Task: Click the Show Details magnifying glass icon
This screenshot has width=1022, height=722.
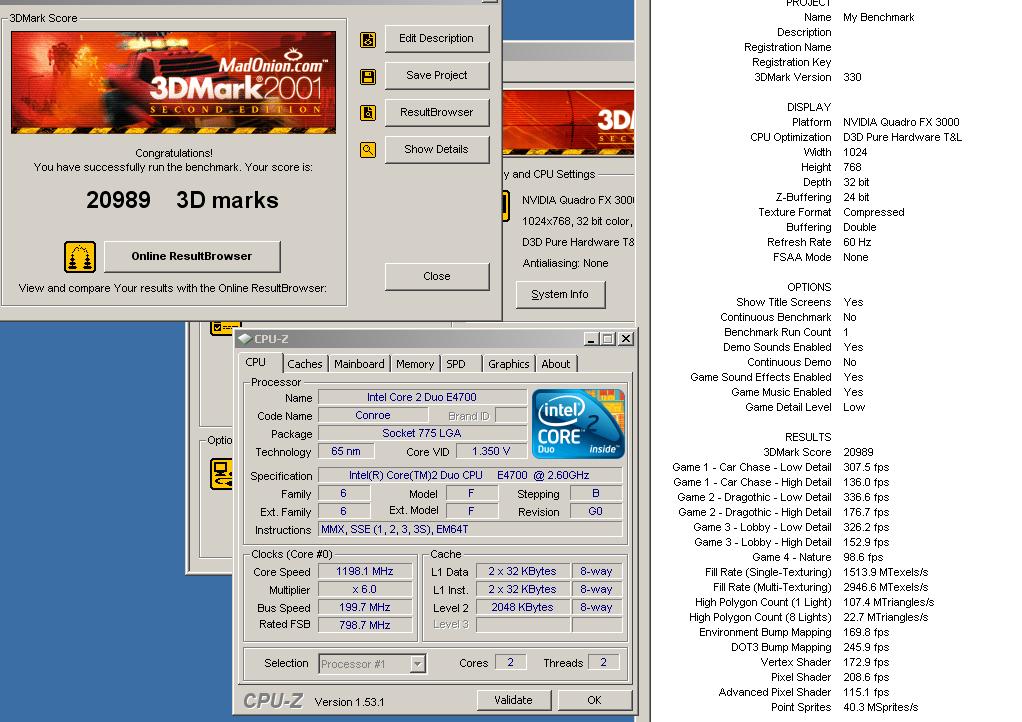Action: 368,149
